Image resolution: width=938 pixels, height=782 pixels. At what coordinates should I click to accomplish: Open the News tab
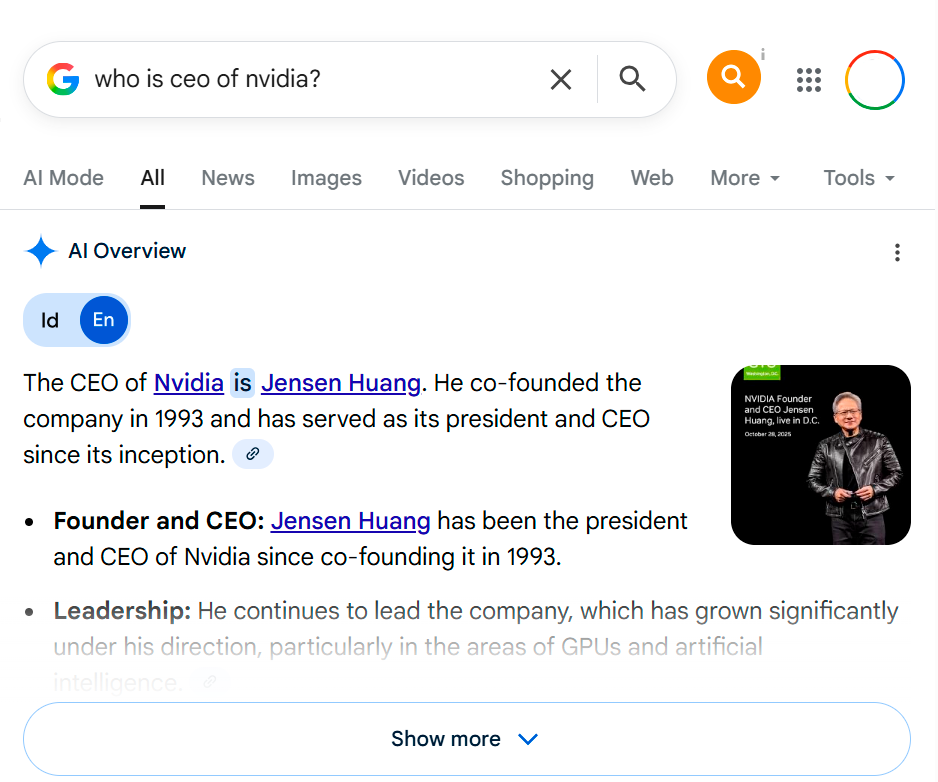click(228, 178)
